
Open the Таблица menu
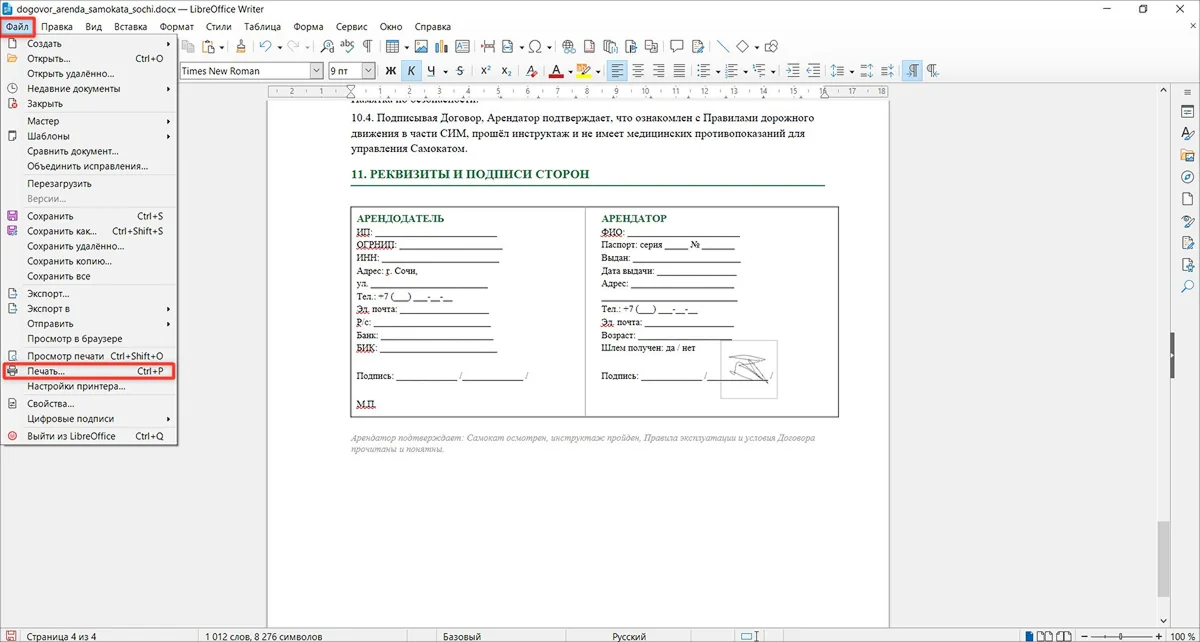262,26
